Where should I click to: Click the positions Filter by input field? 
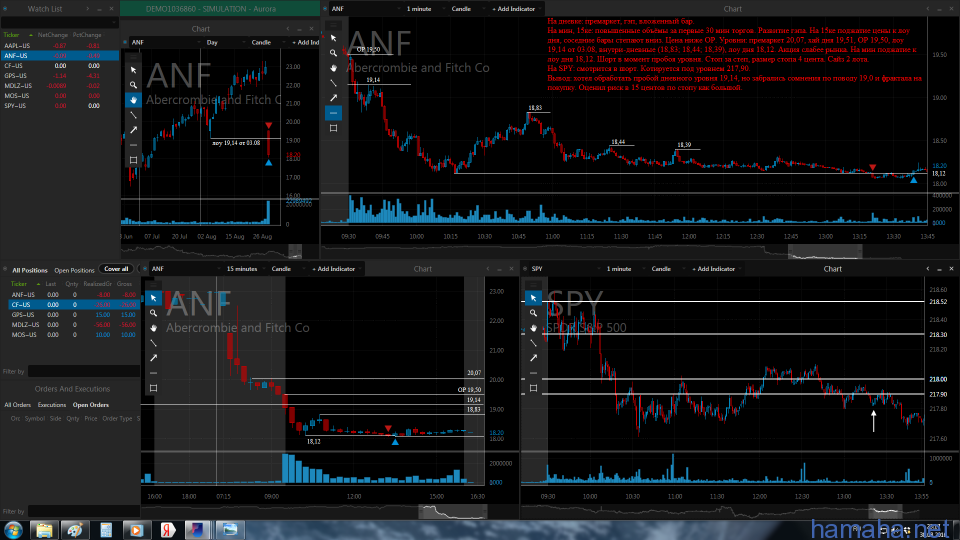[84, 371]
